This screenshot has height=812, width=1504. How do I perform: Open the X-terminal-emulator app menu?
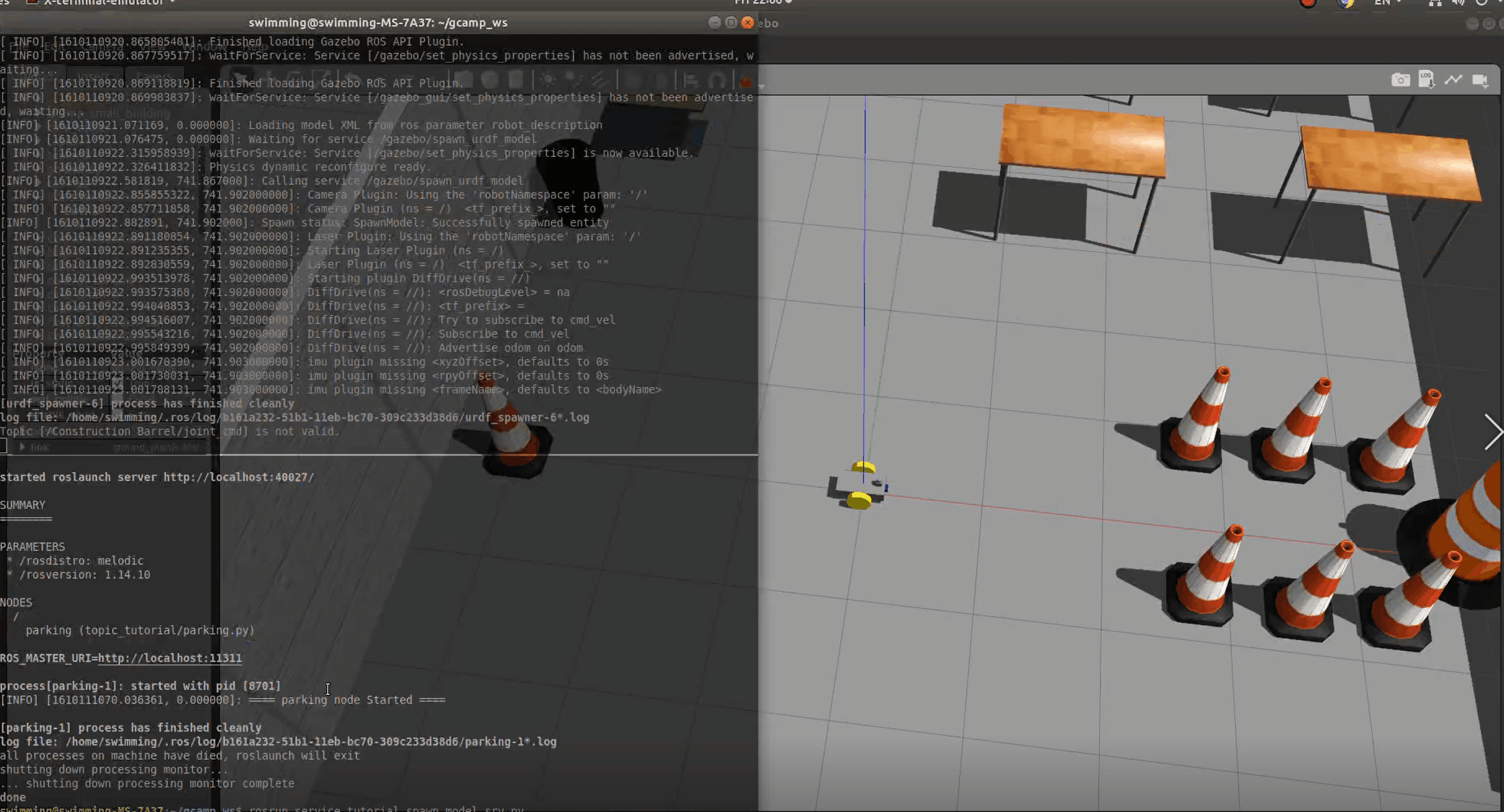point(102,3)
